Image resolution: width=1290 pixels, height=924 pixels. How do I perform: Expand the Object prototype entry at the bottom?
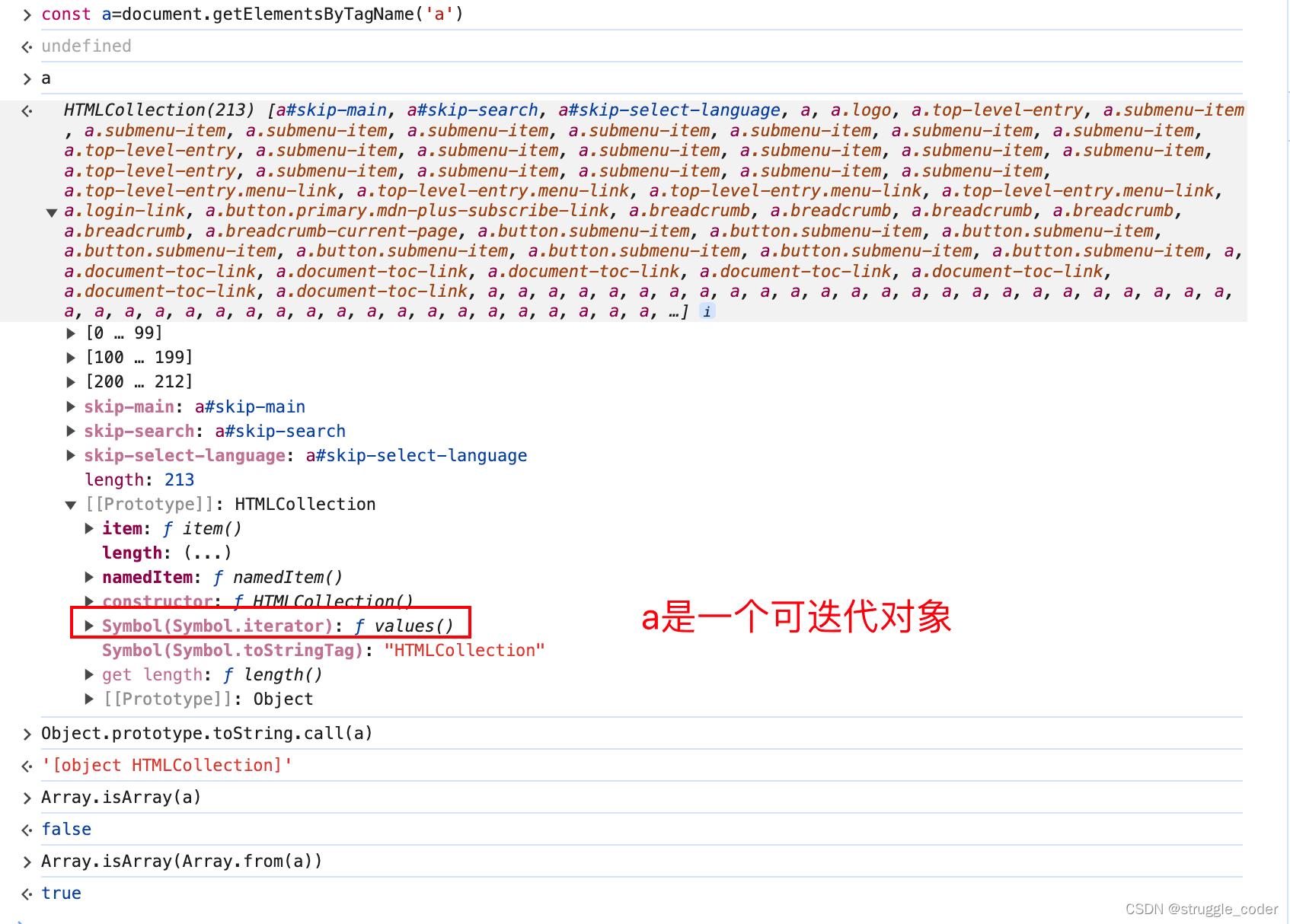pos(89,699)
